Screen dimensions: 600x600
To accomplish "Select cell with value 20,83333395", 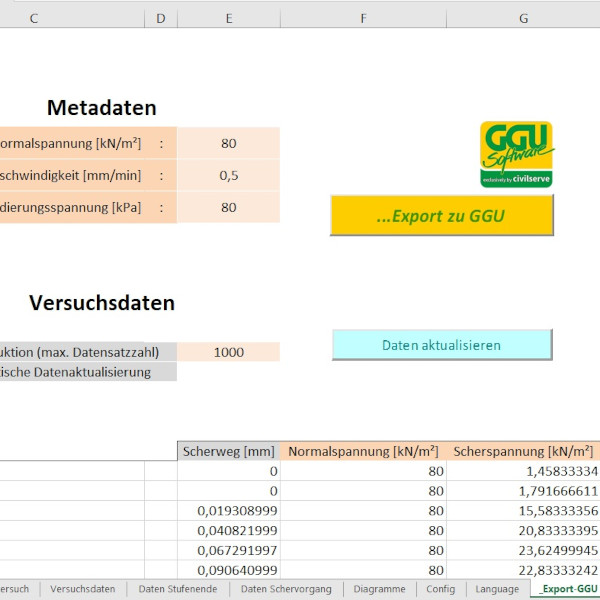I will (x=523, y=531).
